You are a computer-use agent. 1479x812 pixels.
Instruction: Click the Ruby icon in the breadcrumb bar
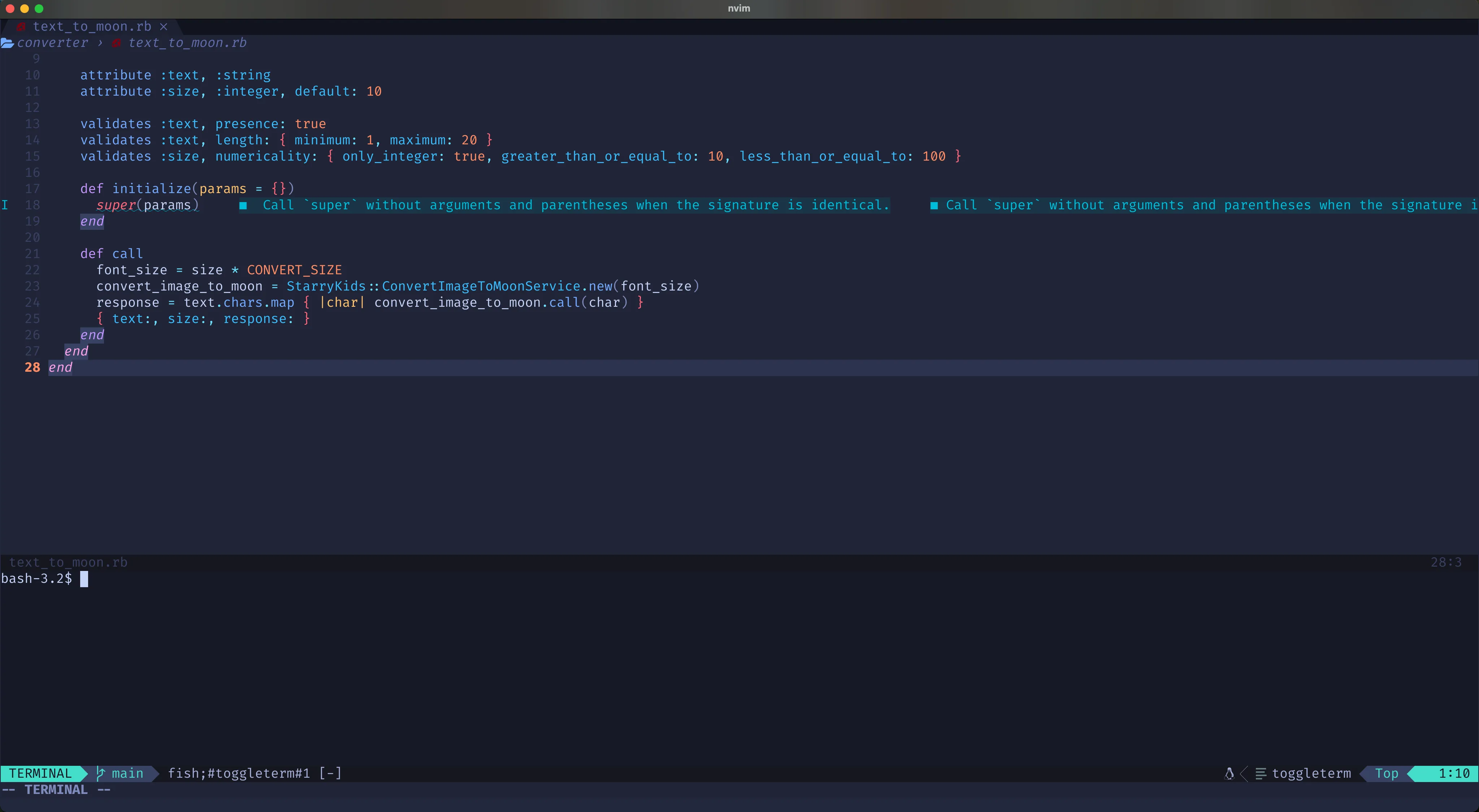click(117, 43)
